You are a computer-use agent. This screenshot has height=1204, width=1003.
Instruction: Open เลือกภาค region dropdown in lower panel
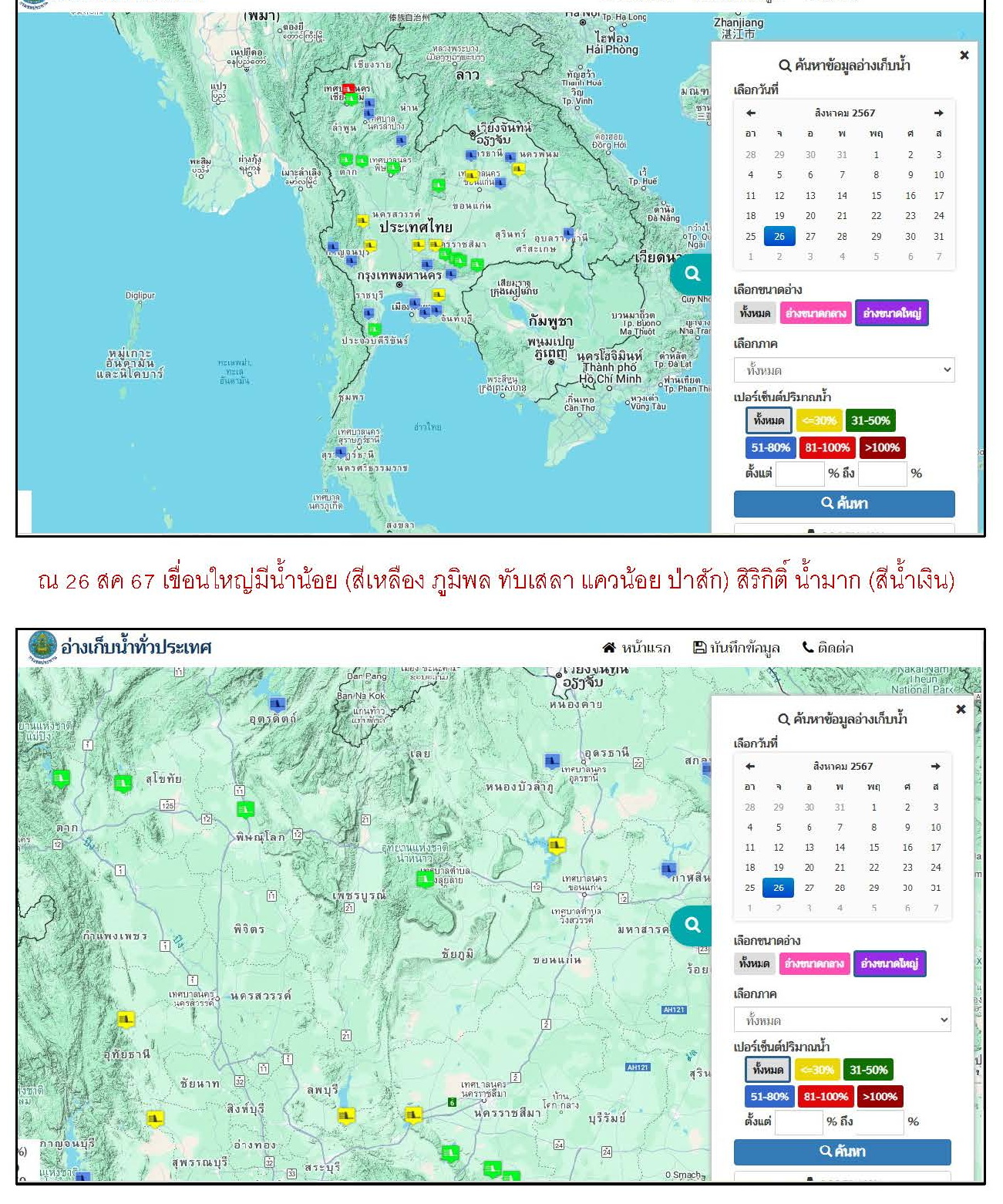point(842,1020)
